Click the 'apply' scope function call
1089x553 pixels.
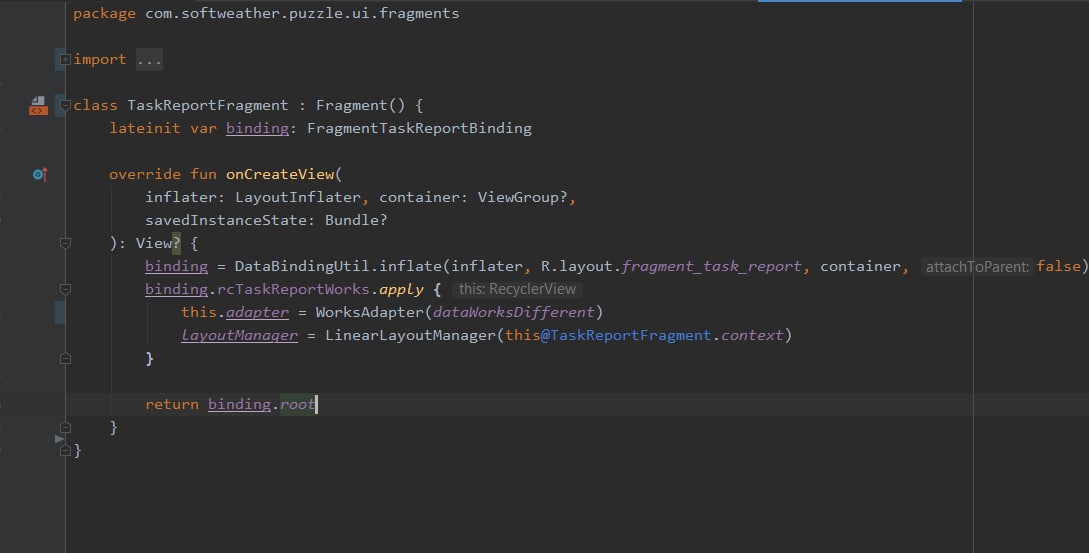point(401,289)
